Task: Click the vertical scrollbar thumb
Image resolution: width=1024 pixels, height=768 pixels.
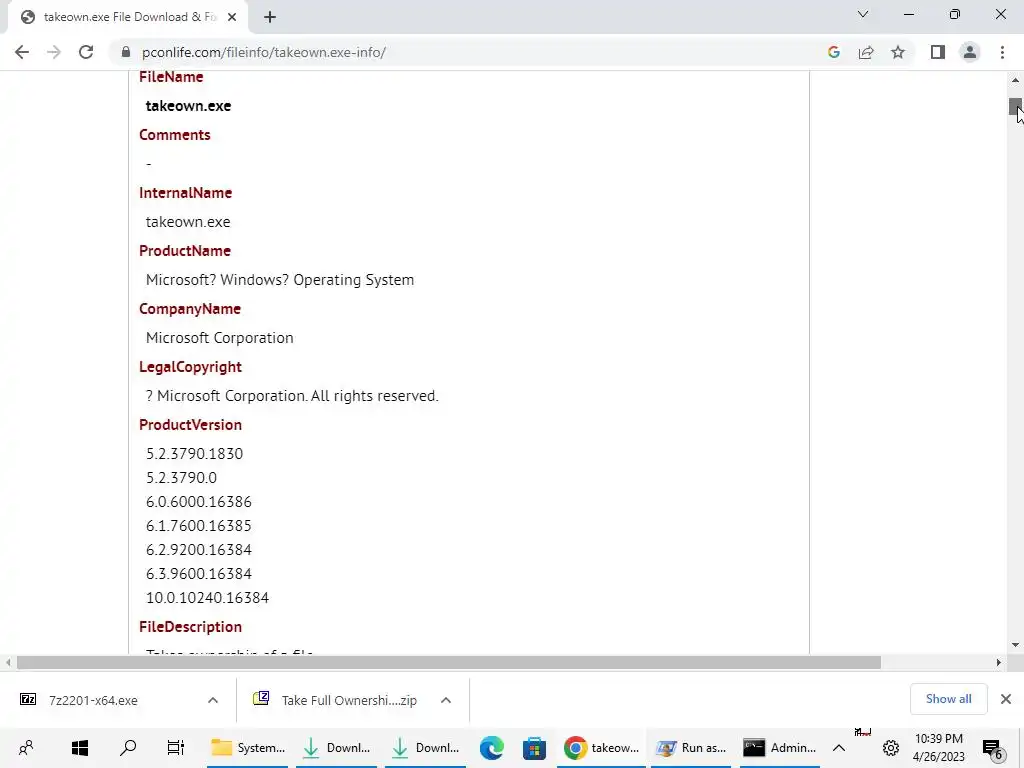Action: (x=1015, y=106)
